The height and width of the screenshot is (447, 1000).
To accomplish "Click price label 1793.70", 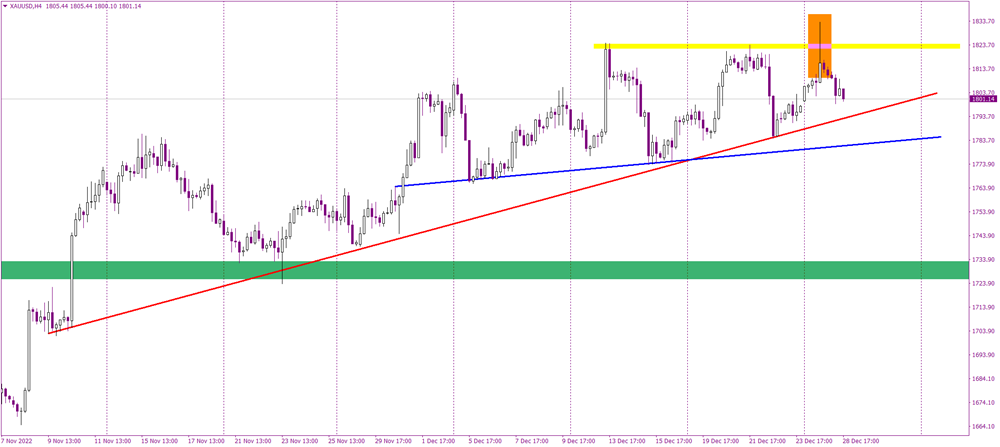I will pos(982,117).
